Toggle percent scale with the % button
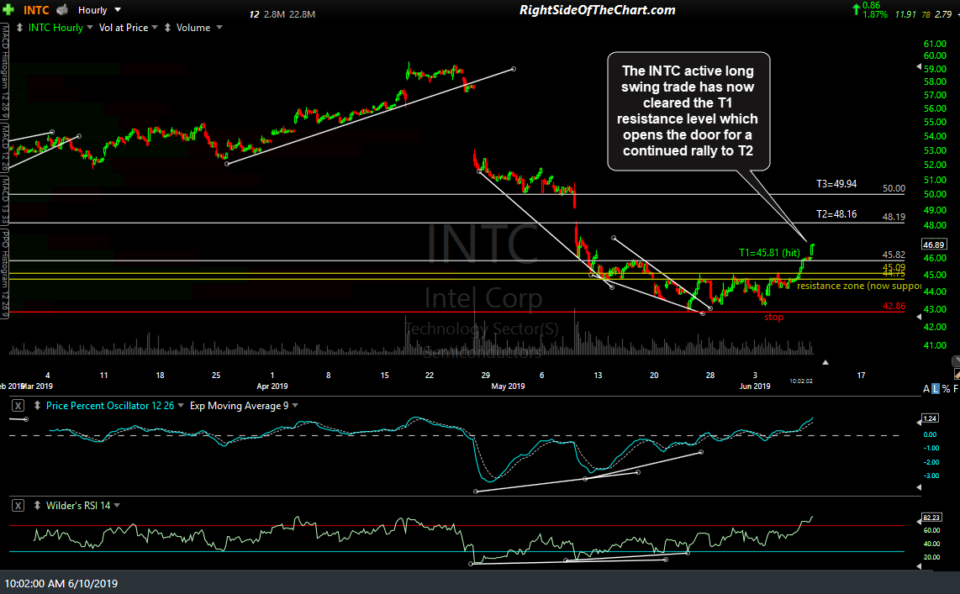The image size is (960, 594). point(946,388)
